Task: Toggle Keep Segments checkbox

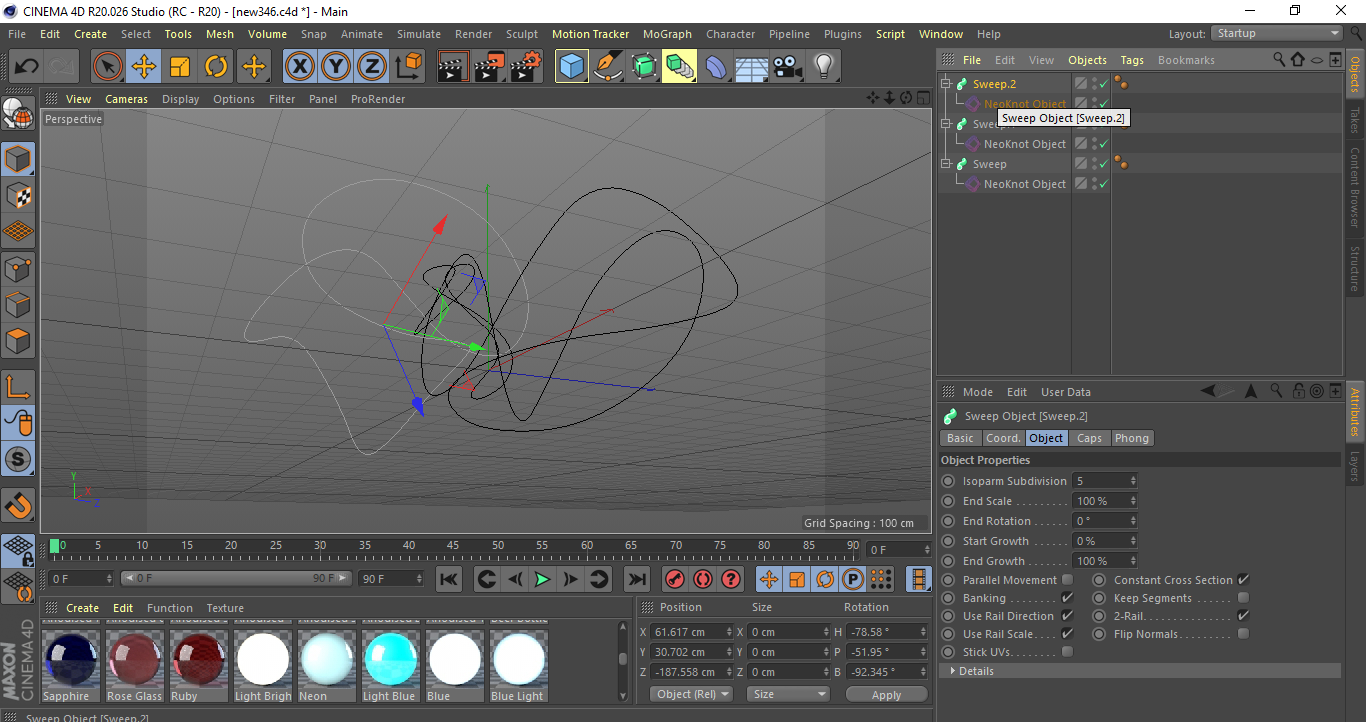Action: [x=1243, y=598]
